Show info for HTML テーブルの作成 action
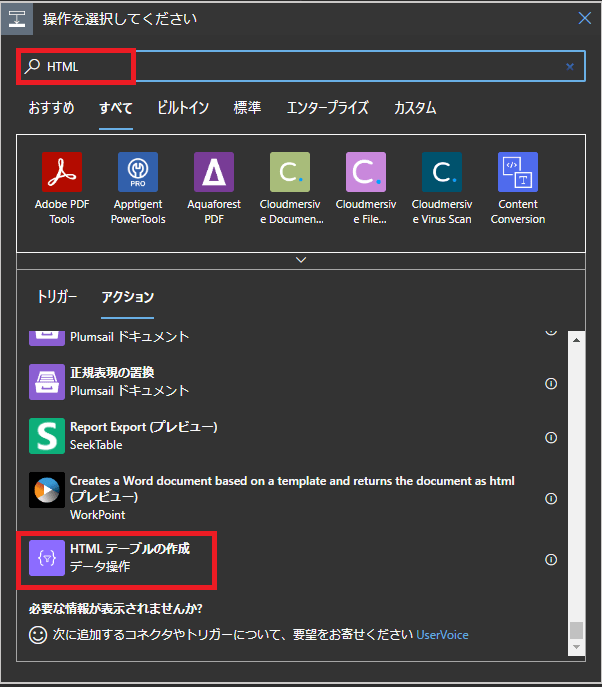The image size is (602, 687). pyautogui.click(x=551, y=560)
